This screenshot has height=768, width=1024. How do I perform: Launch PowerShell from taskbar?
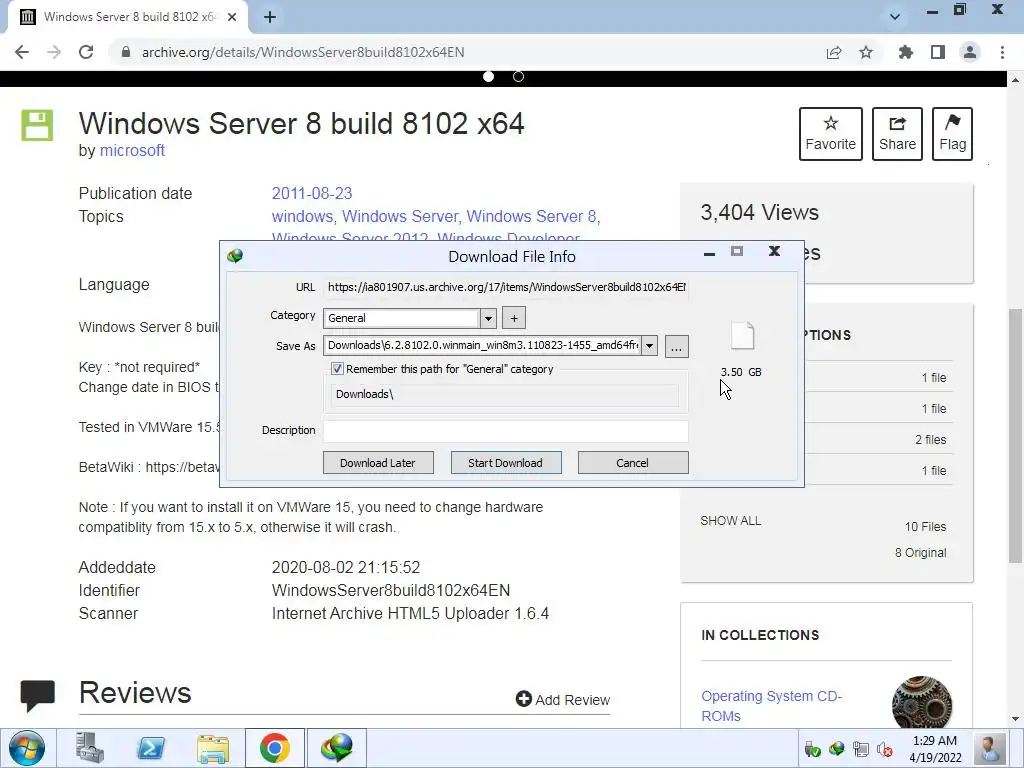pos(151,748)
